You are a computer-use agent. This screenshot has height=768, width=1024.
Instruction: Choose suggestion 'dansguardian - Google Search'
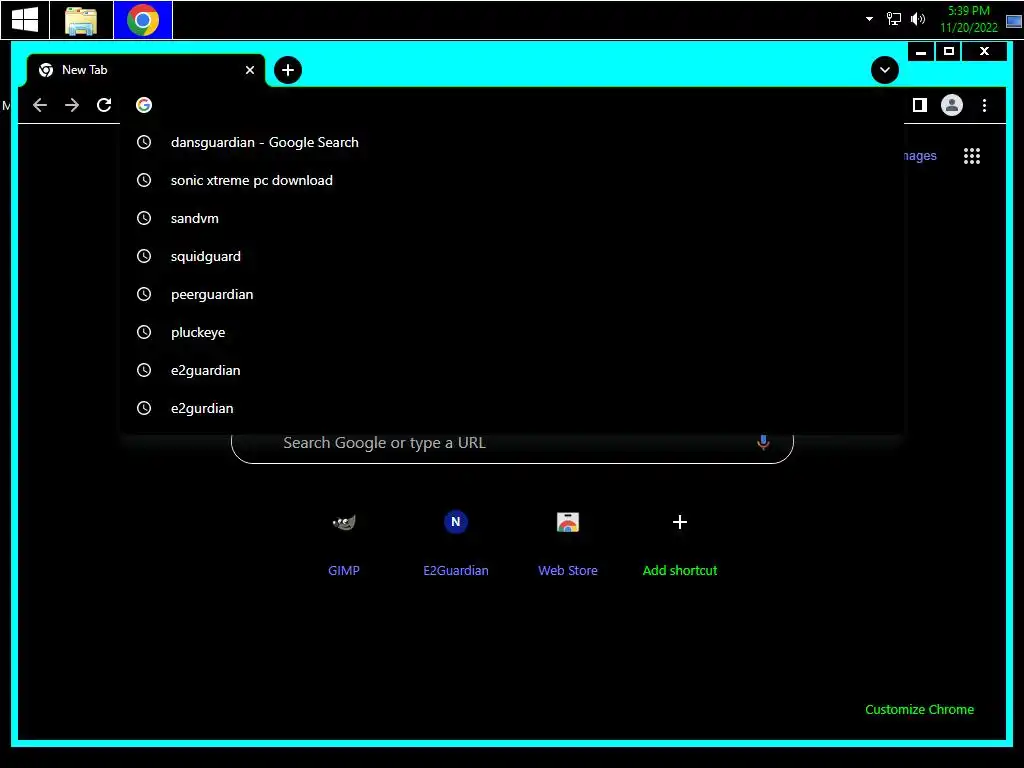512,142
